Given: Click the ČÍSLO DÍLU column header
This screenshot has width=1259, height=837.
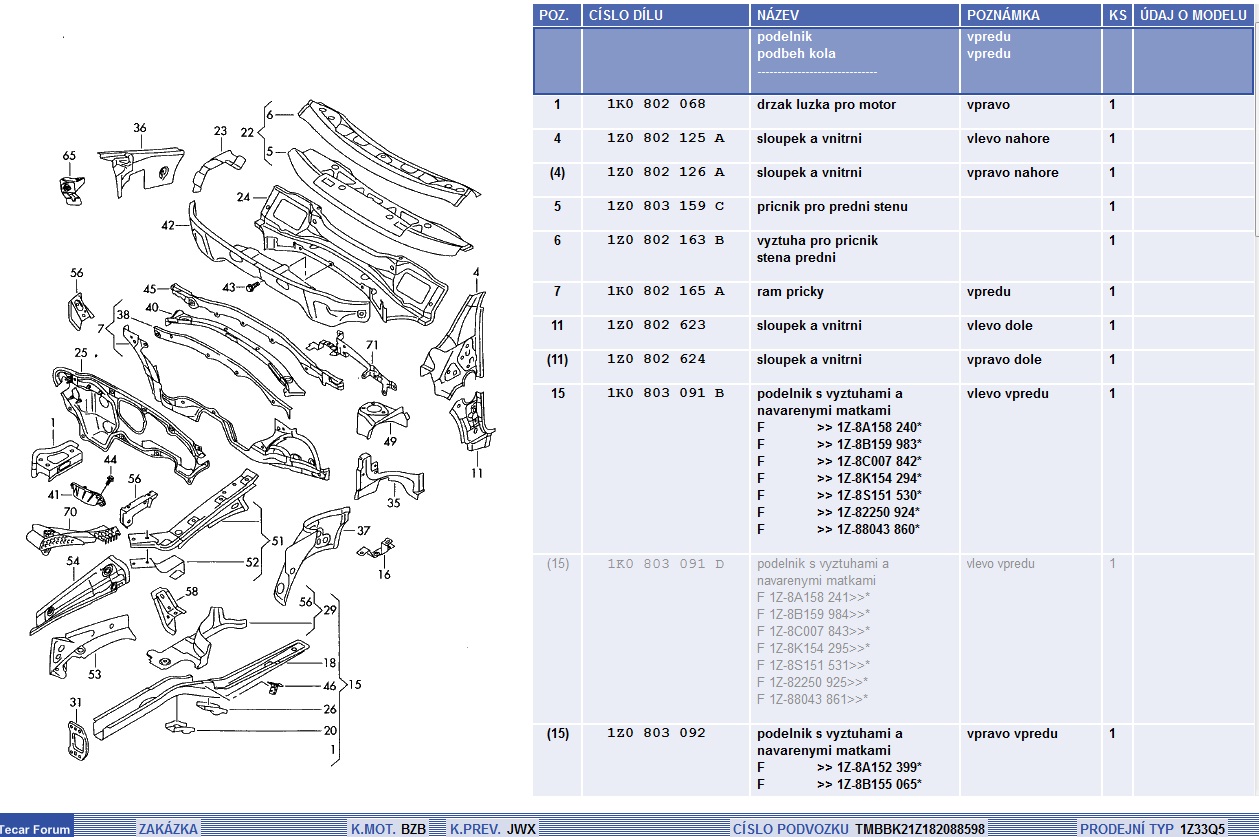Looking at the screenshot, I should [x=625, y=15].
